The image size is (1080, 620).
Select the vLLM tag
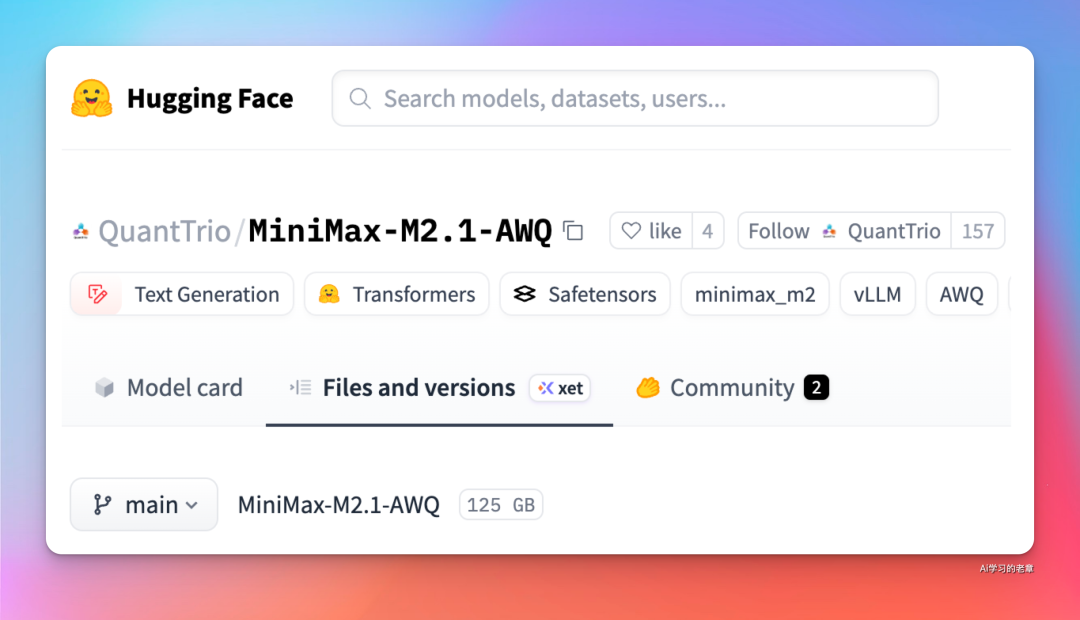coord(877,293)
